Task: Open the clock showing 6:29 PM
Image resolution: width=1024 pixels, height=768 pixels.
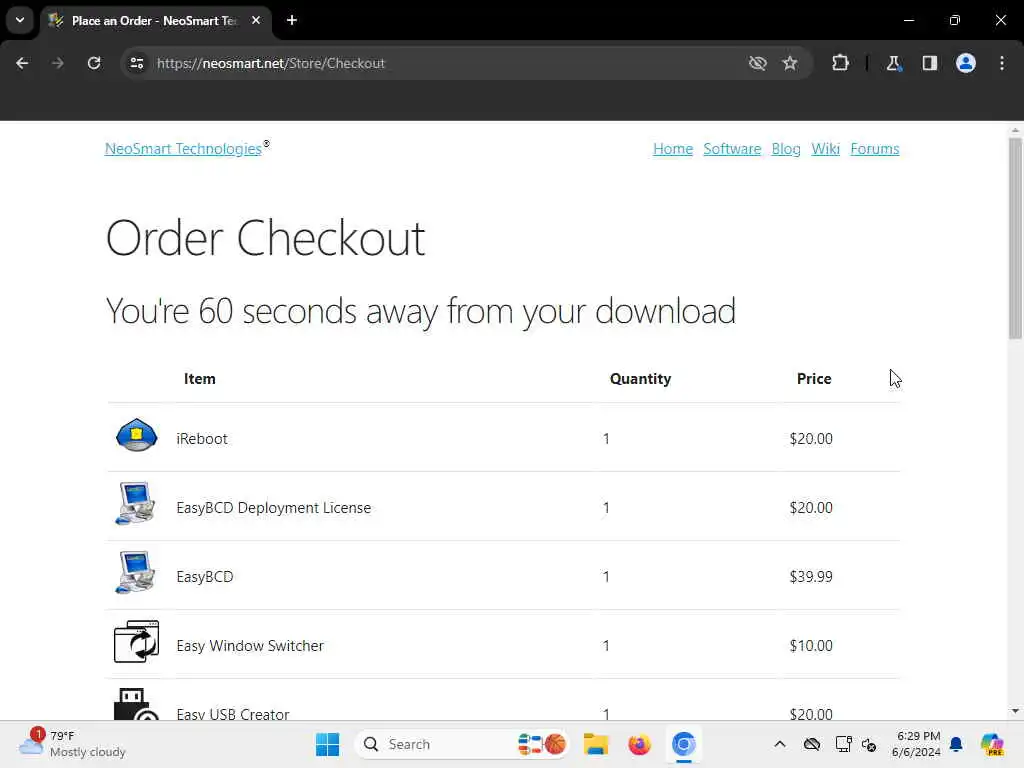Action: pyautogui.click(x=916, y=744)
